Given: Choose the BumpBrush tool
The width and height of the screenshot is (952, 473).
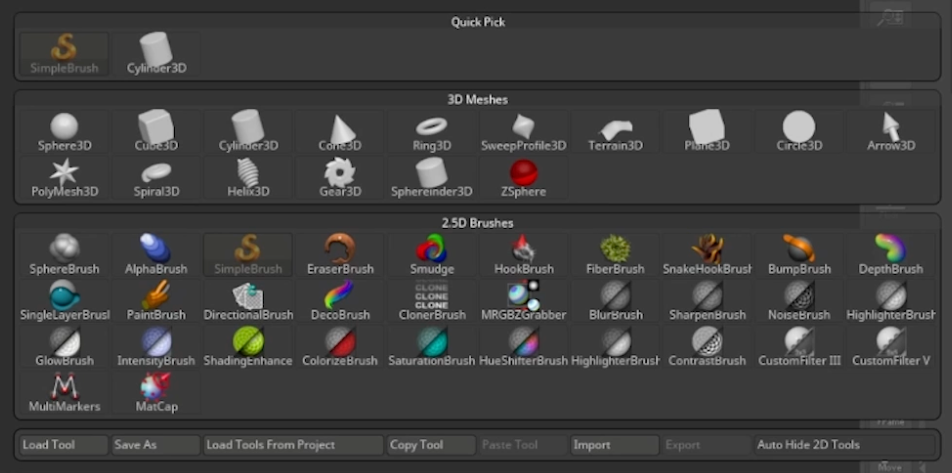Looking at the screenshot, I should point(799,255).
